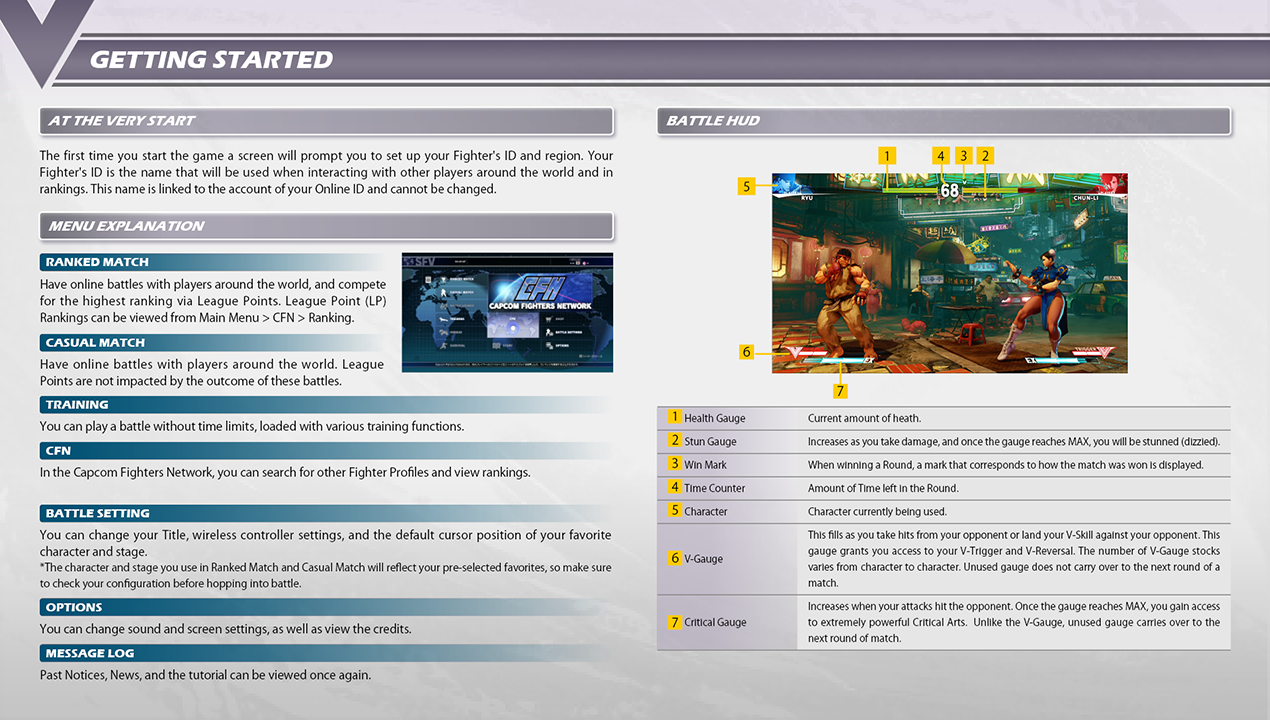This screenshot has width=1270, height=720.
Task: Click Ryu's EX critical gauge bar
Action: (838, 361)
